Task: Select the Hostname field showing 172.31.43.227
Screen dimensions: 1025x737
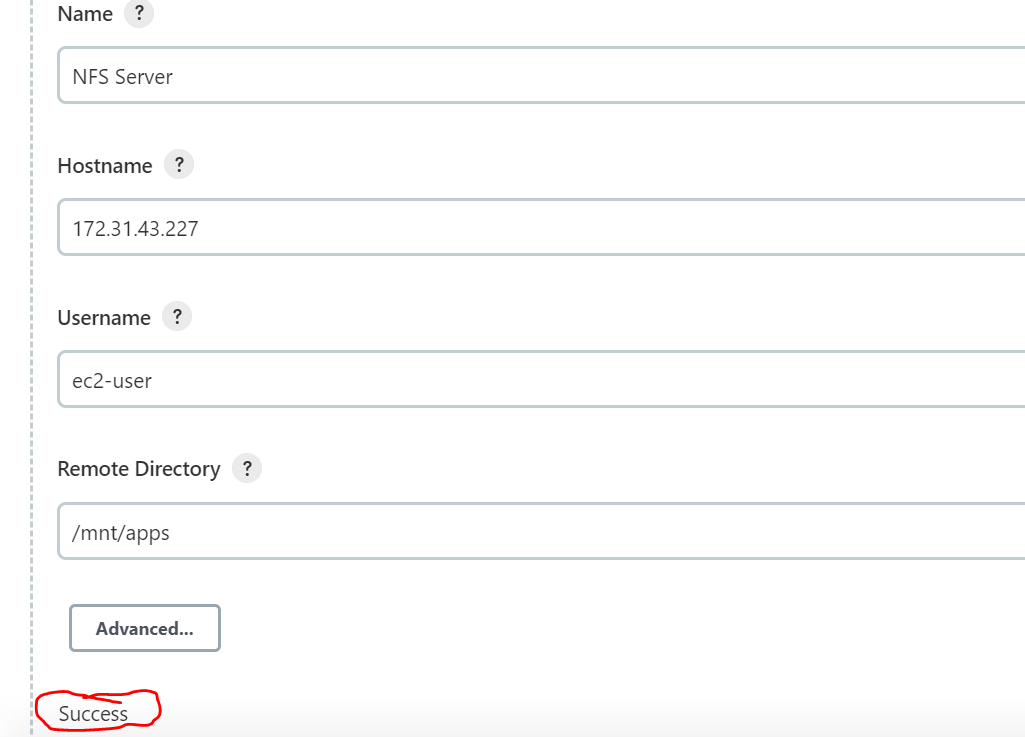Action: click(x=400, y=228)
